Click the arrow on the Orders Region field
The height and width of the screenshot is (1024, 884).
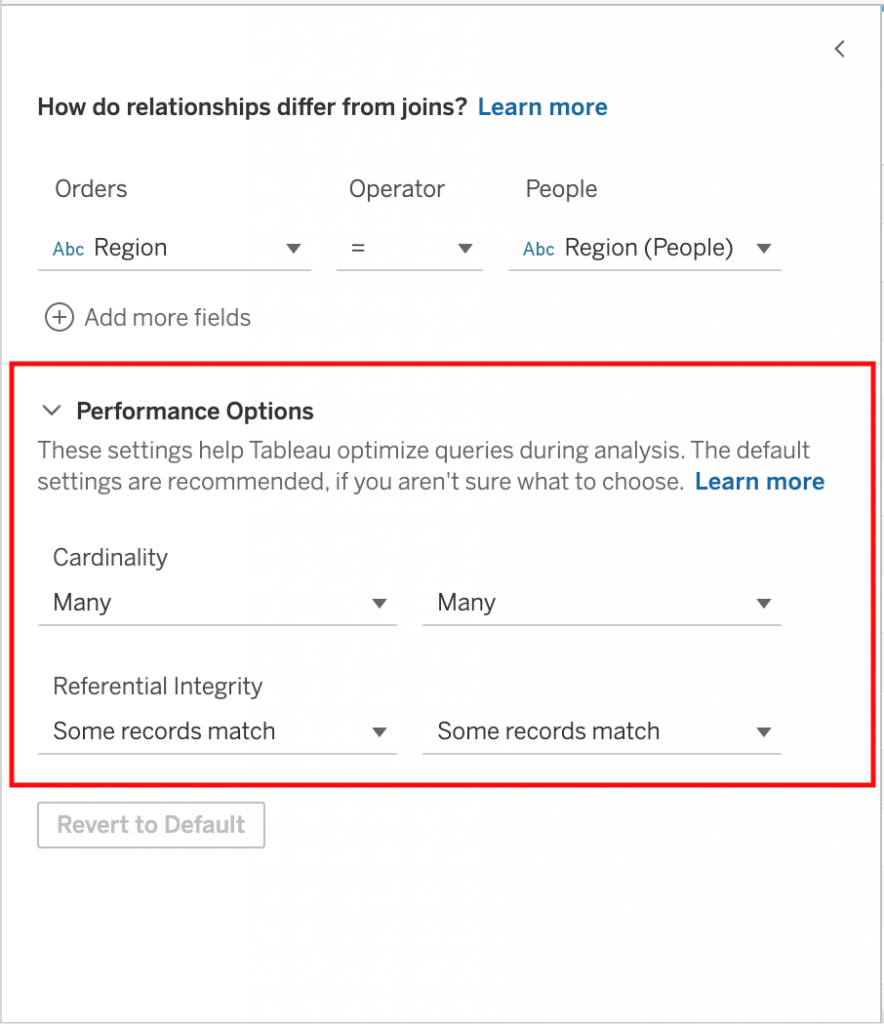[x=294, y=249]
